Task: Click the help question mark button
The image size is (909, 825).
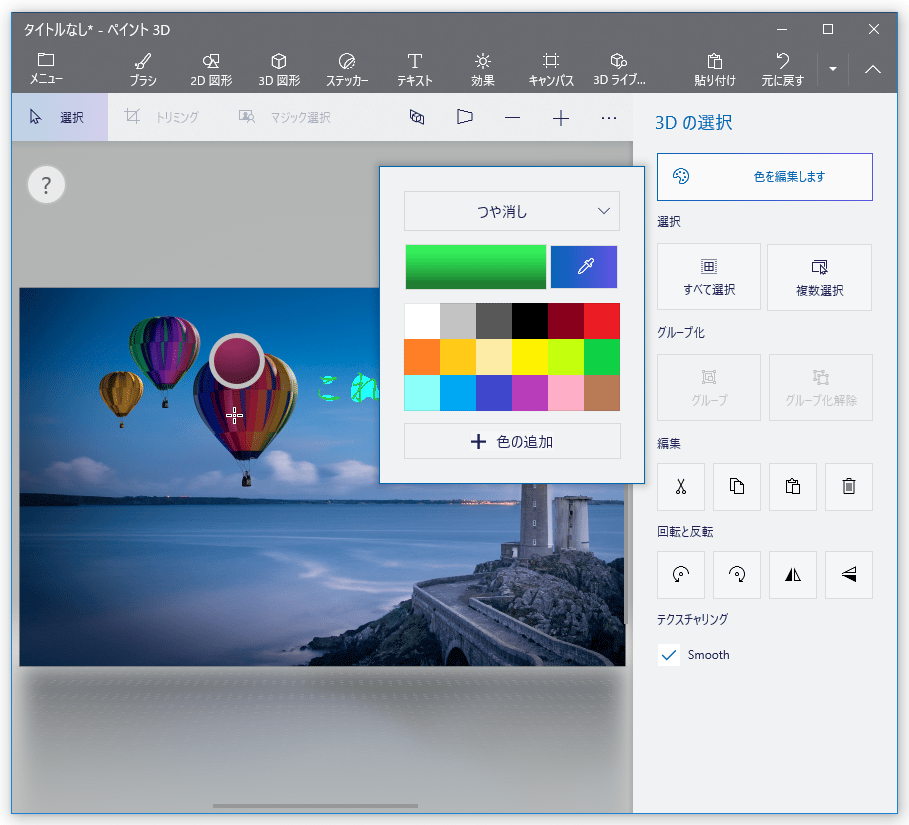Action: tap(46, 185)
